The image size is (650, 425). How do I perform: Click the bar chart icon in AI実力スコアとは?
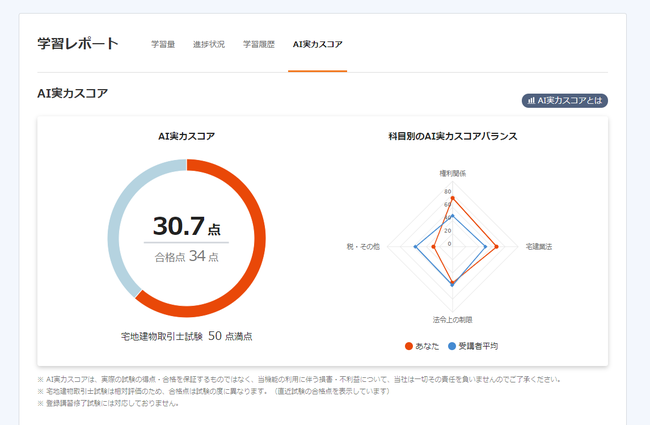point(531,101)
